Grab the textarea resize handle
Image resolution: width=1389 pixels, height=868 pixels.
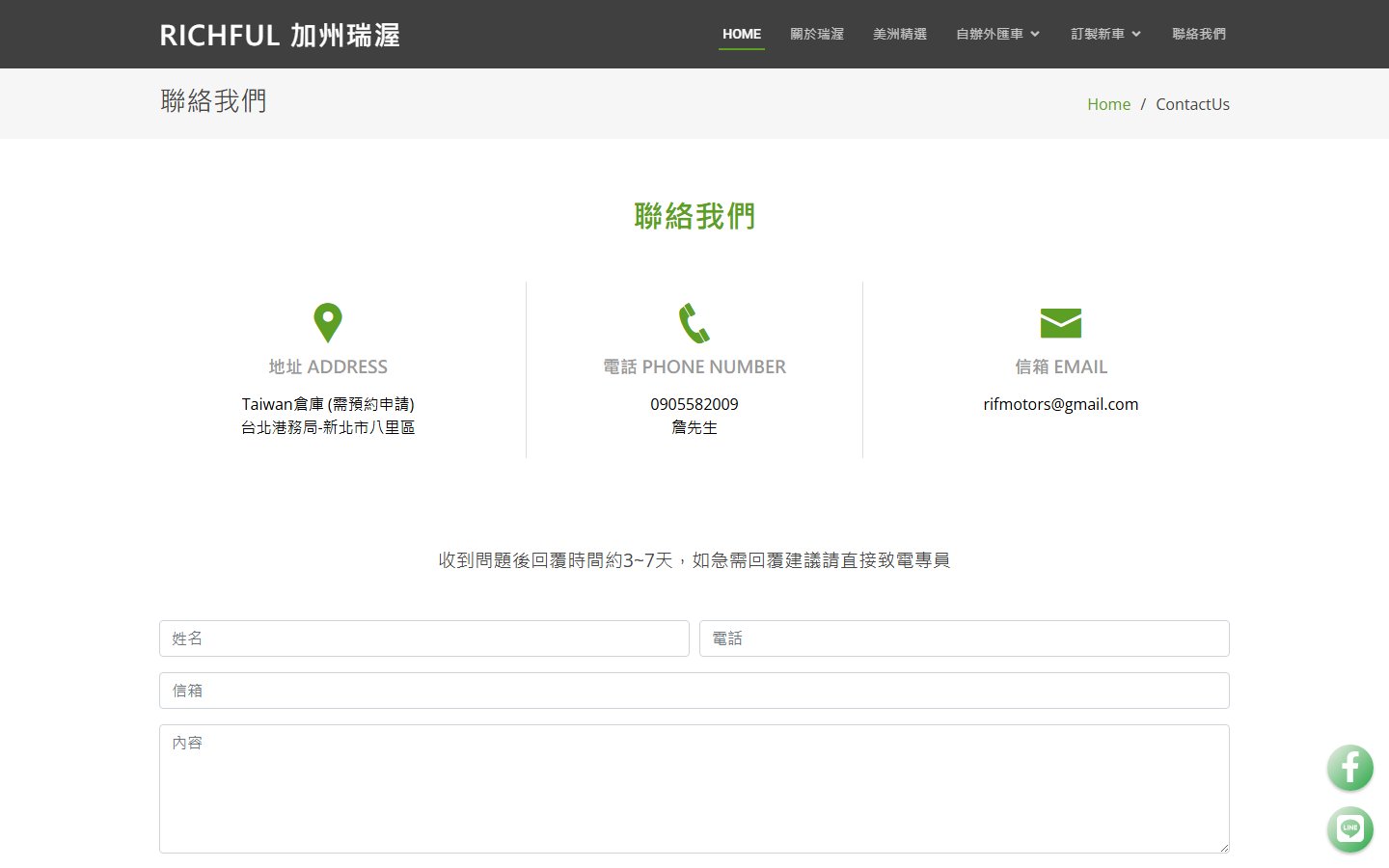click(x=1224, y=848)
